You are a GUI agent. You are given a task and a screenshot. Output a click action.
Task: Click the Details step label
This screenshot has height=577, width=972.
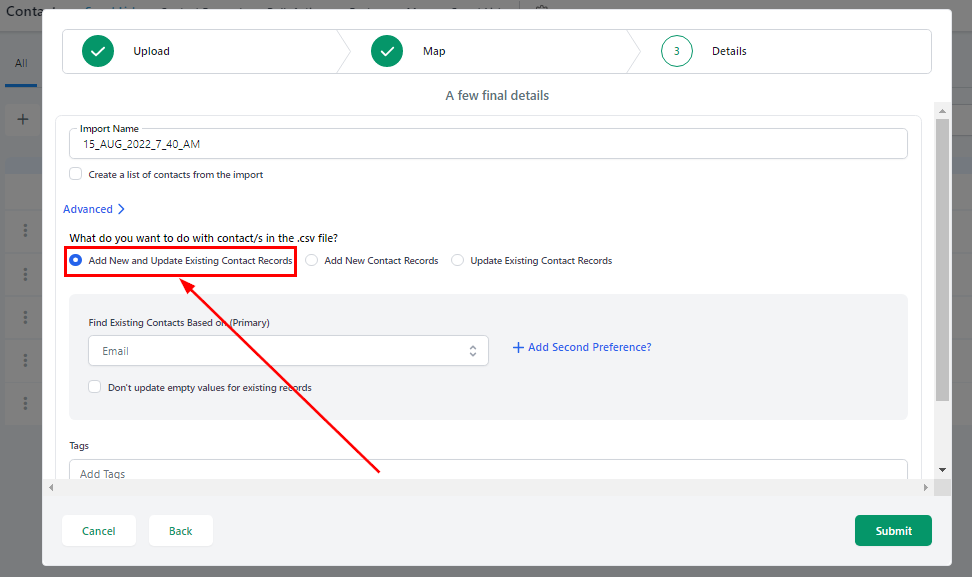729,51
